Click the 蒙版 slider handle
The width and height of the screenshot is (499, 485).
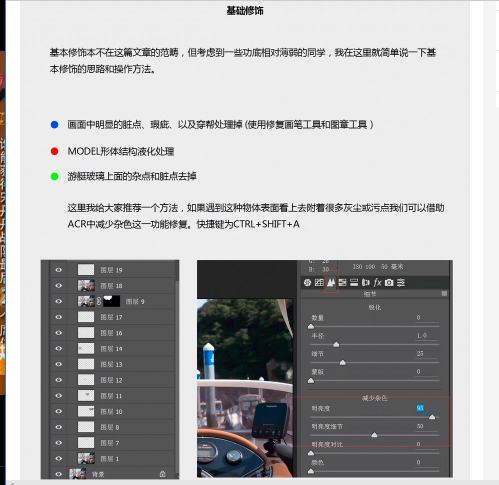[311, 380]
